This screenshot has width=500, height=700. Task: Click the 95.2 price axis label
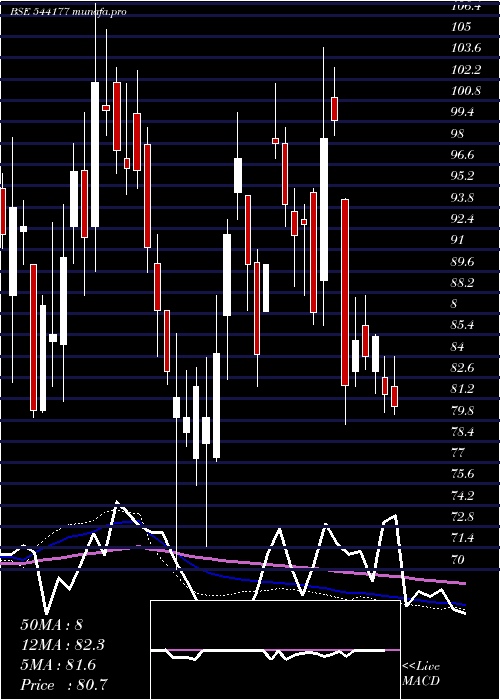tap(462, 176)
